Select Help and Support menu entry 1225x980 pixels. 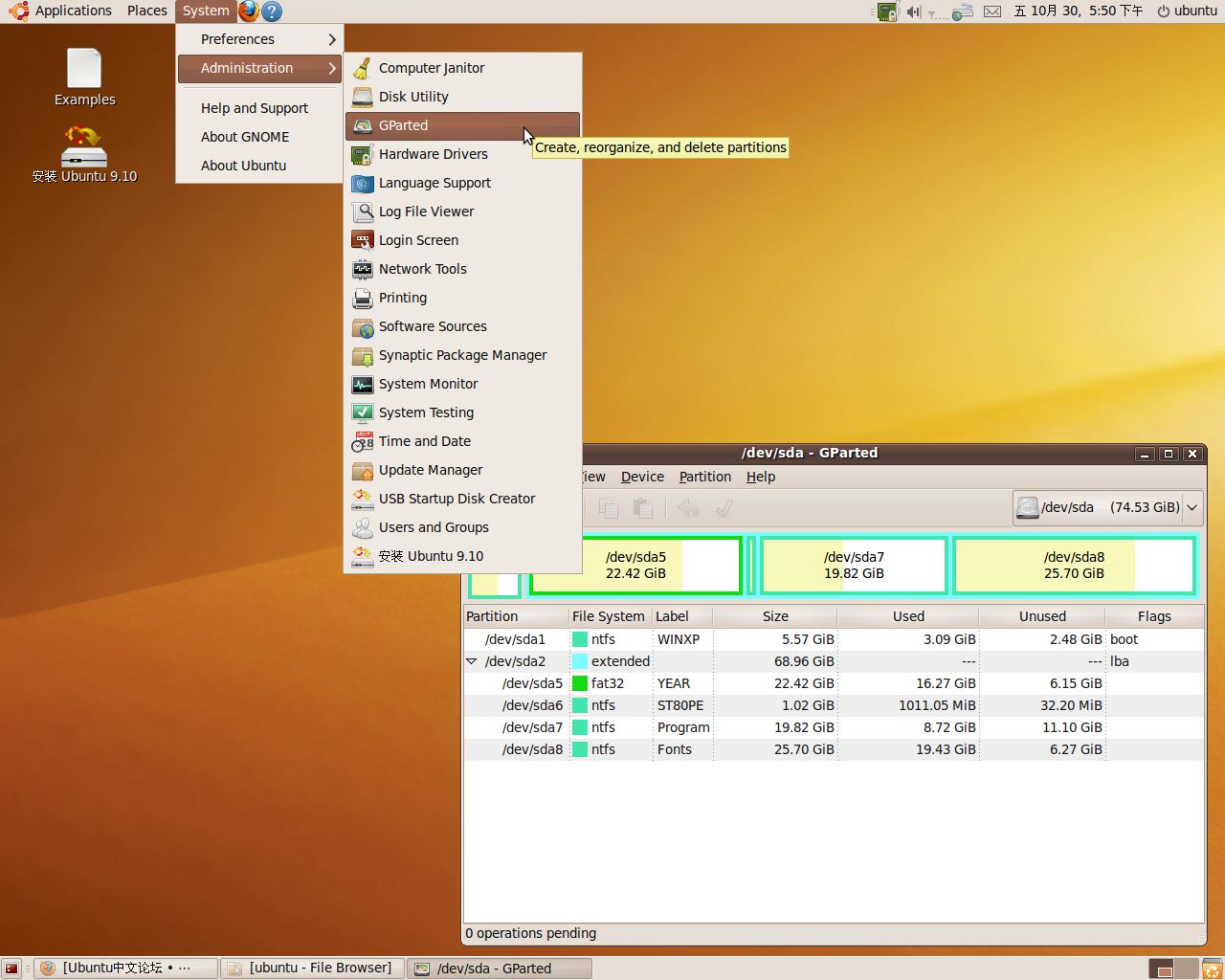pos(259,108)
